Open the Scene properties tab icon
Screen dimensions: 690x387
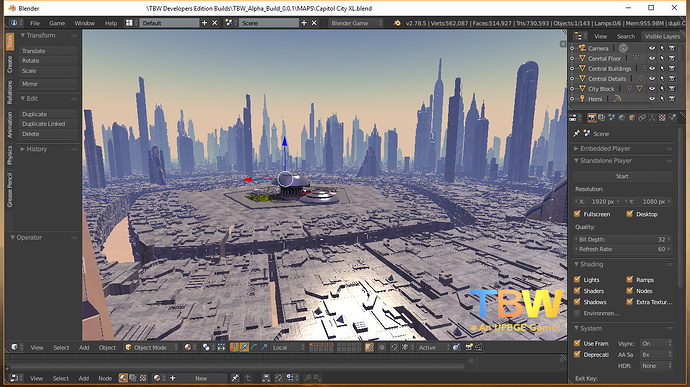pyautogui.click(x=612, y=118)
